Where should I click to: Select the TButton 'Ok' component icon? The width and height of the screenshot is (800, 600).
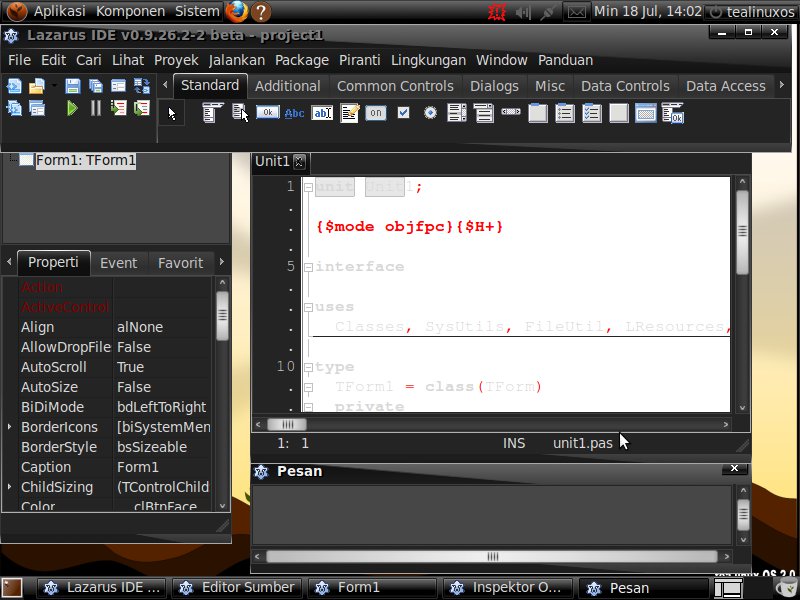pyautogui.click(x=267, y=112)
